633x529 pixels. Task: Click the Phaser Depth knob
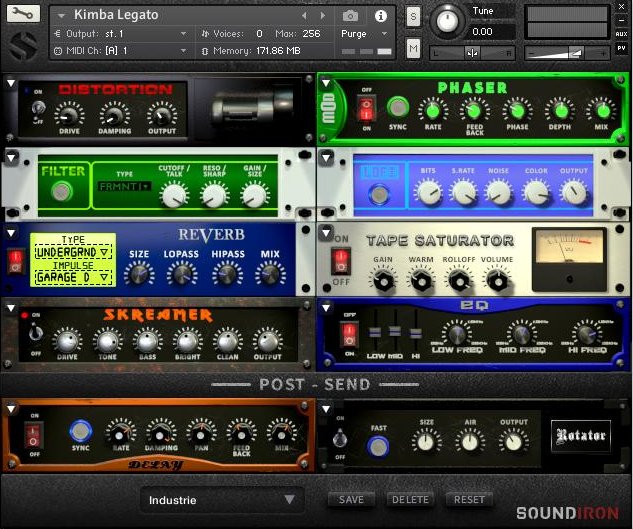coord(560,110)
